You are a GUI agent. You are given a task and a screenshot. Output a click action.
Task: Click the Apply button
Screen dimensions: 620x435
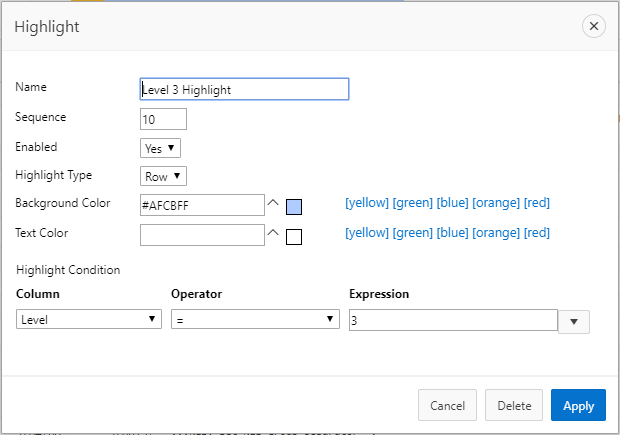click(578, 405)
